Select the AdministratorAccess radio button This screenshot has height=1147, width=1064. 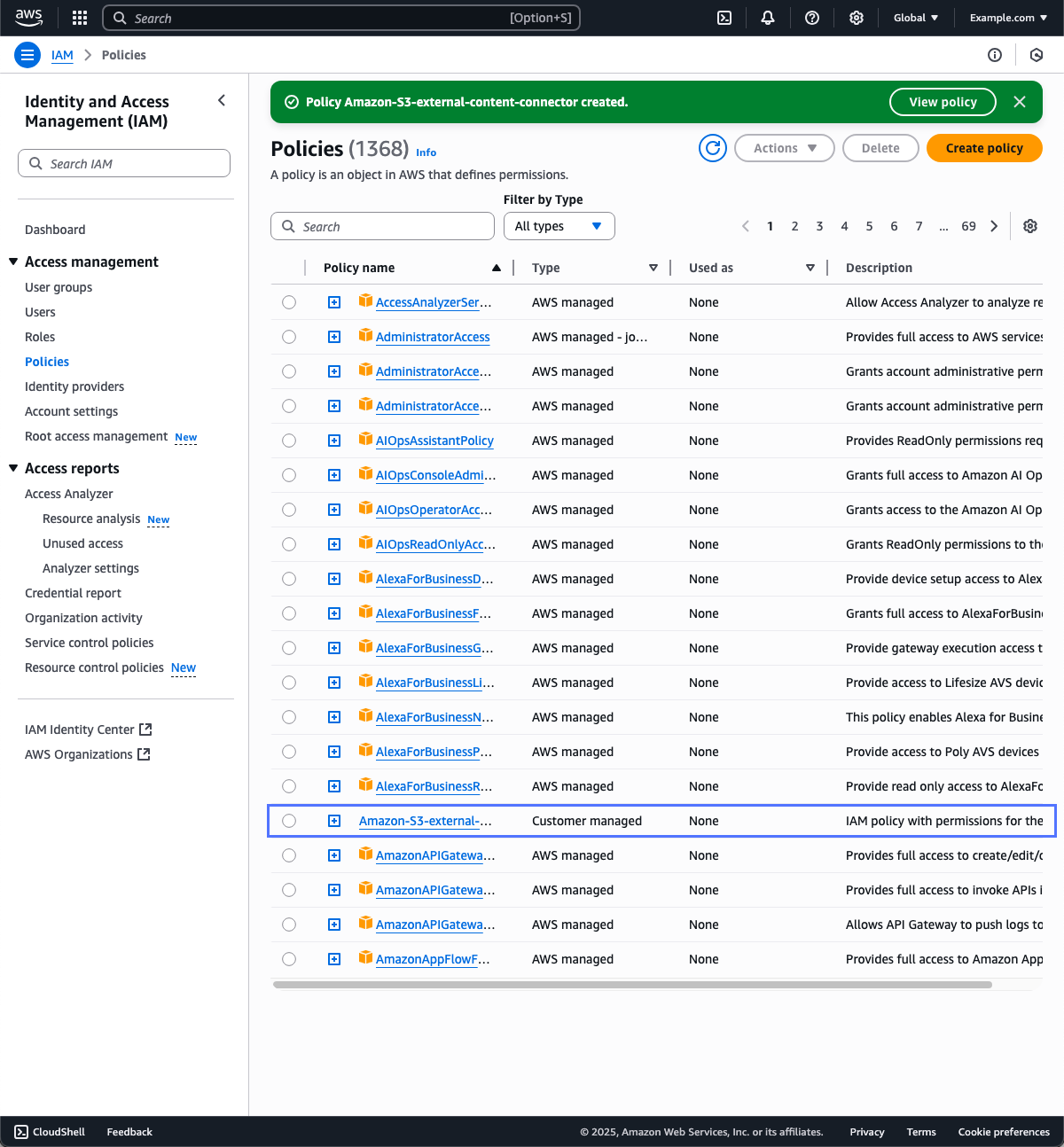(x=289, y=337)
